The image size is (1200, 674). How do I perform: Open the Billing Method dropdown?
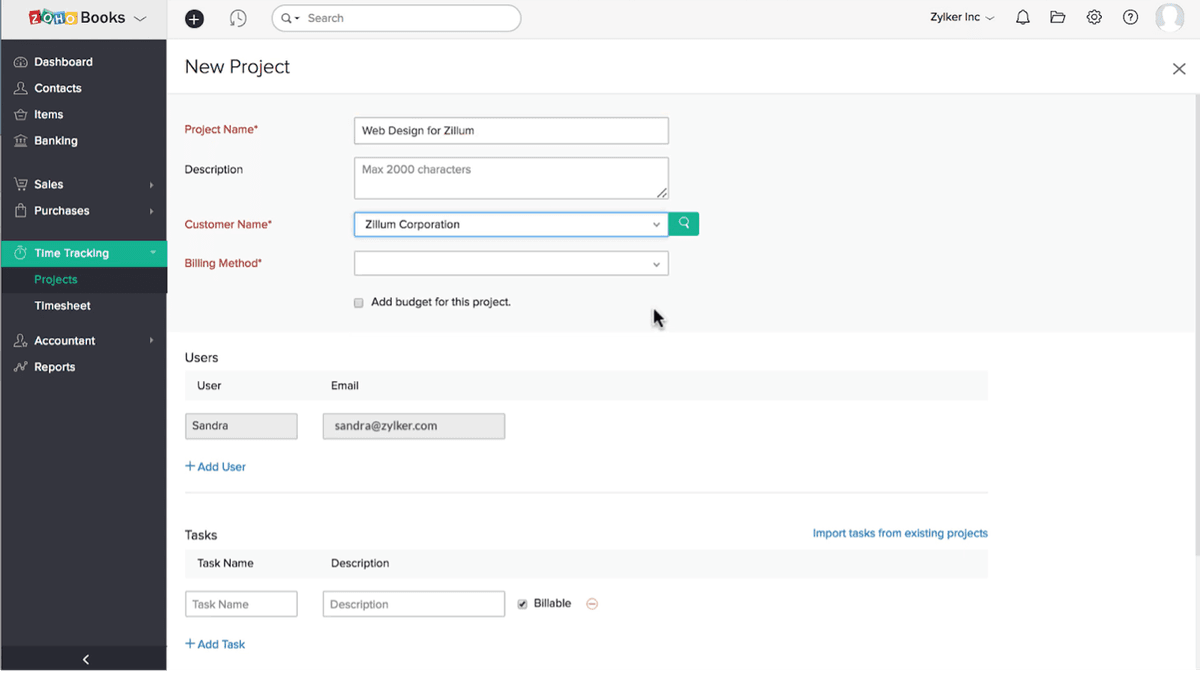[510, 264]
